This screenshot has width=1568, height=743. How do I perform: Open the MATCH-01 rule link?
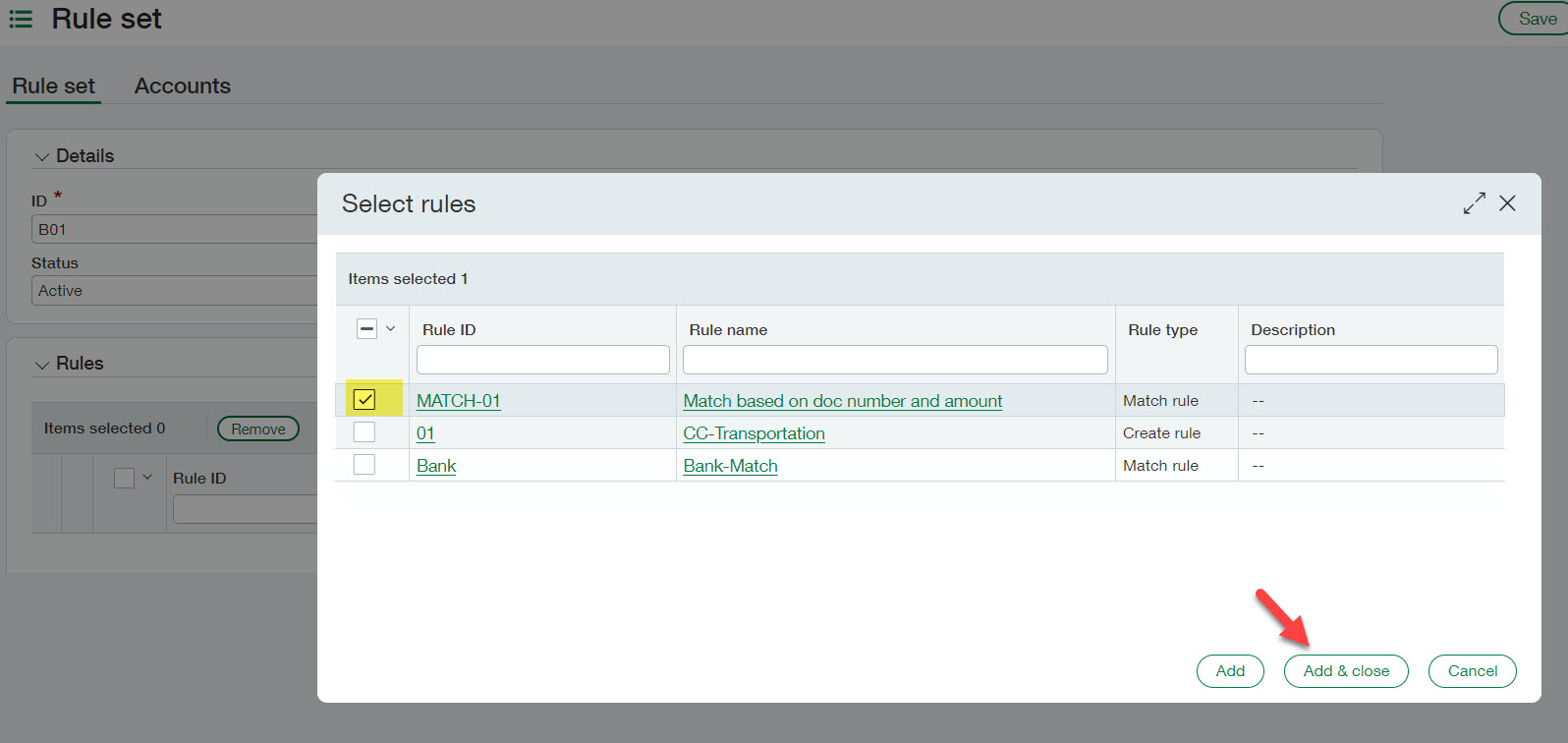[458, 401]
